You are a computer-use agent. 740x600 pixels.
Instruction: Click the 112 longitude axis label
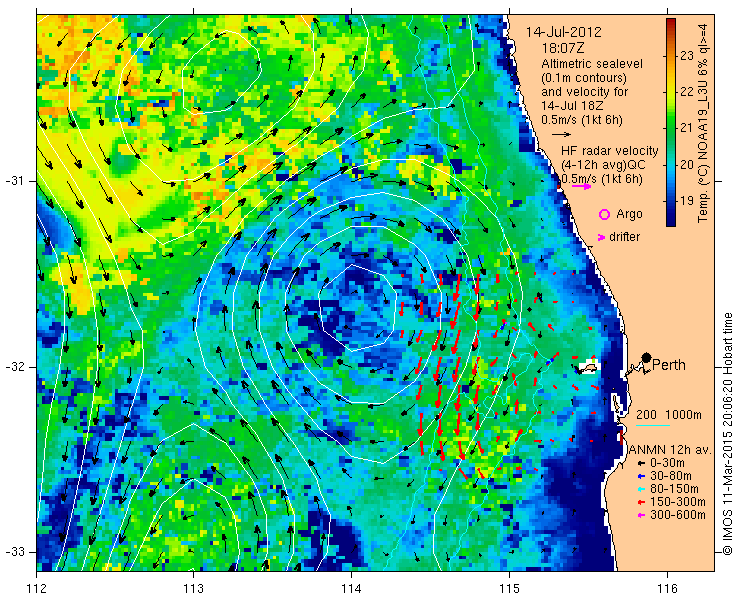click(x=37, y=589)
